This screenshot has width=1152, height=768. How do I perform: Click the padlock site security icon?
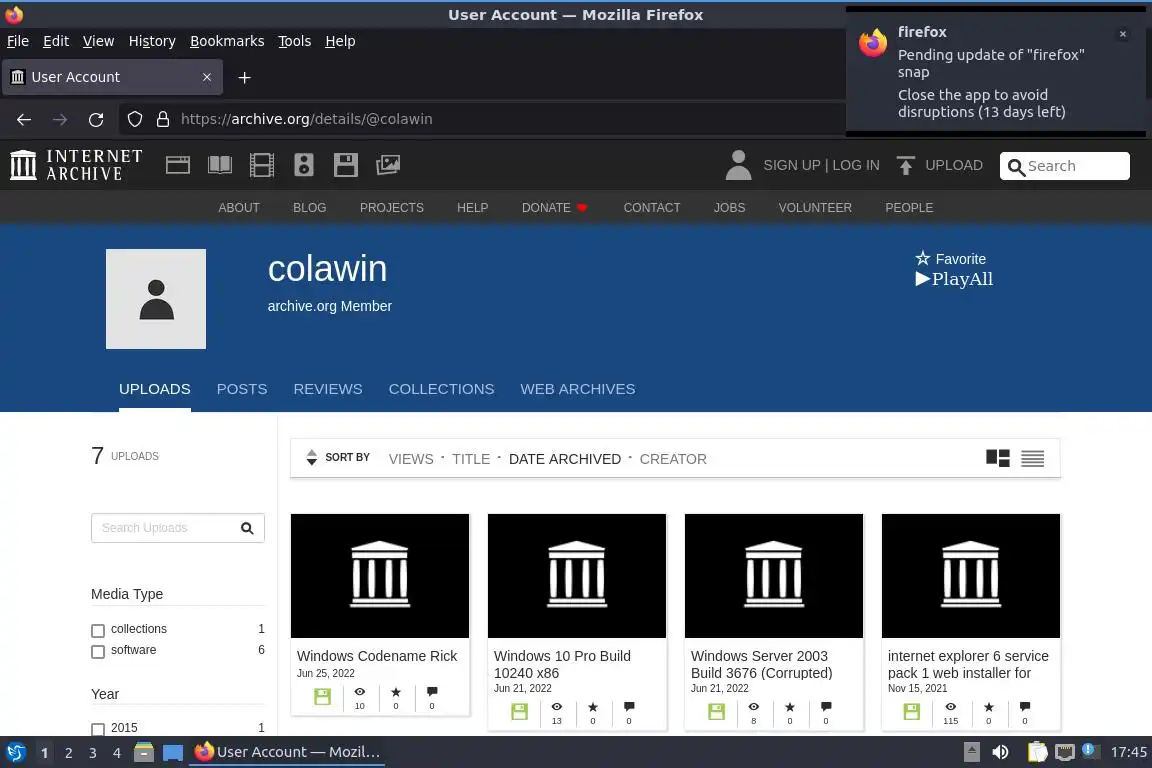tap(163, 119)
